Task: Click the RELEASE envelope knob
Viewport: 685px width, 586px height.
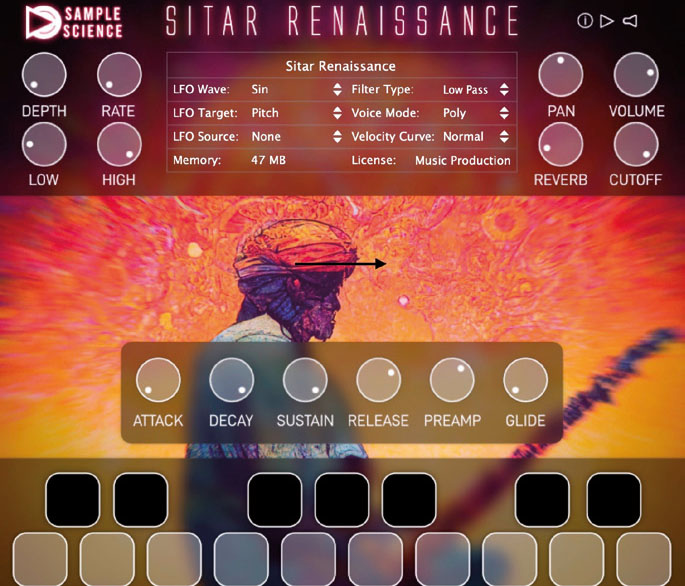Action: pyautogui.click(x=378, y=380)
